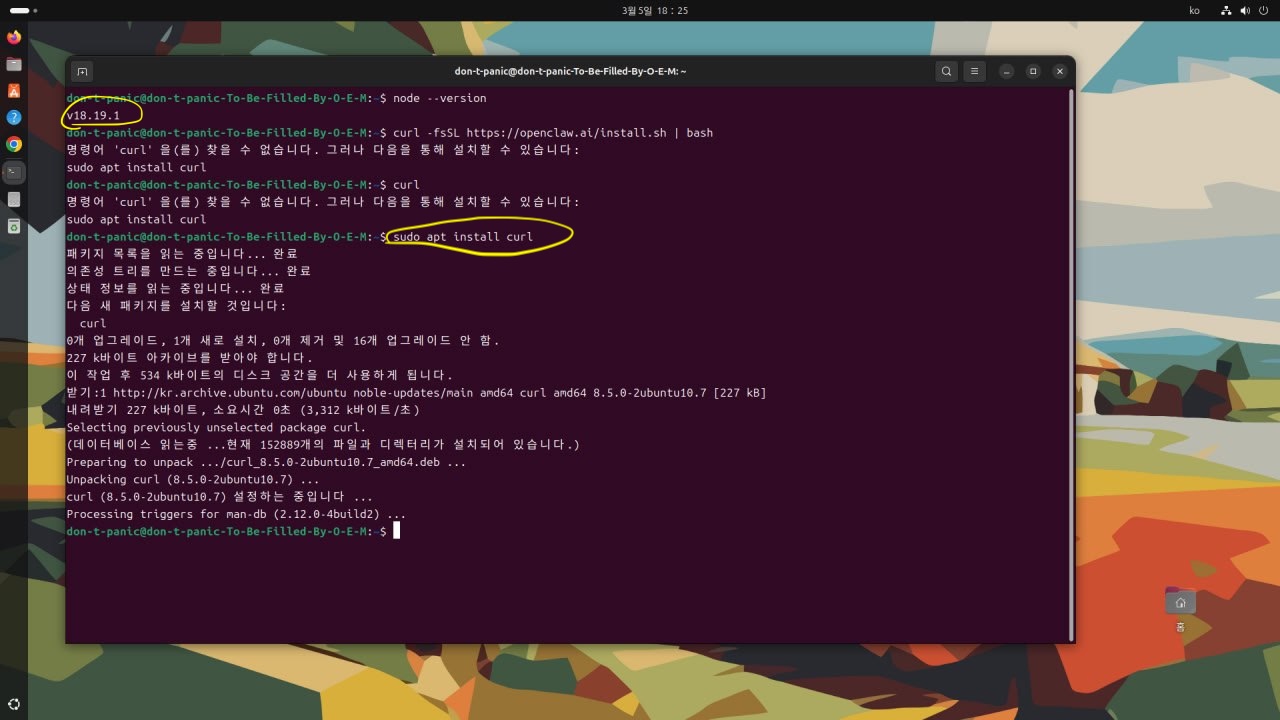This screenshot has height=720, width=1280.
Task: Open the terminal hamburger menu
Action: [x=973, y=71]
